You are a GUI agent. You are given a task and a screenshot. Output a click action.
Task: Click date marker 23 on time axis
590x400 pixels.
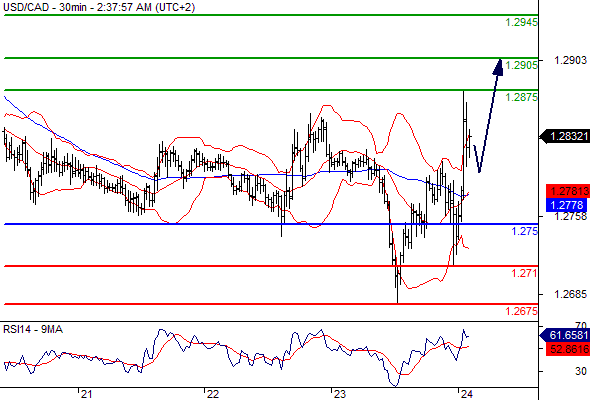coord(339,394)
